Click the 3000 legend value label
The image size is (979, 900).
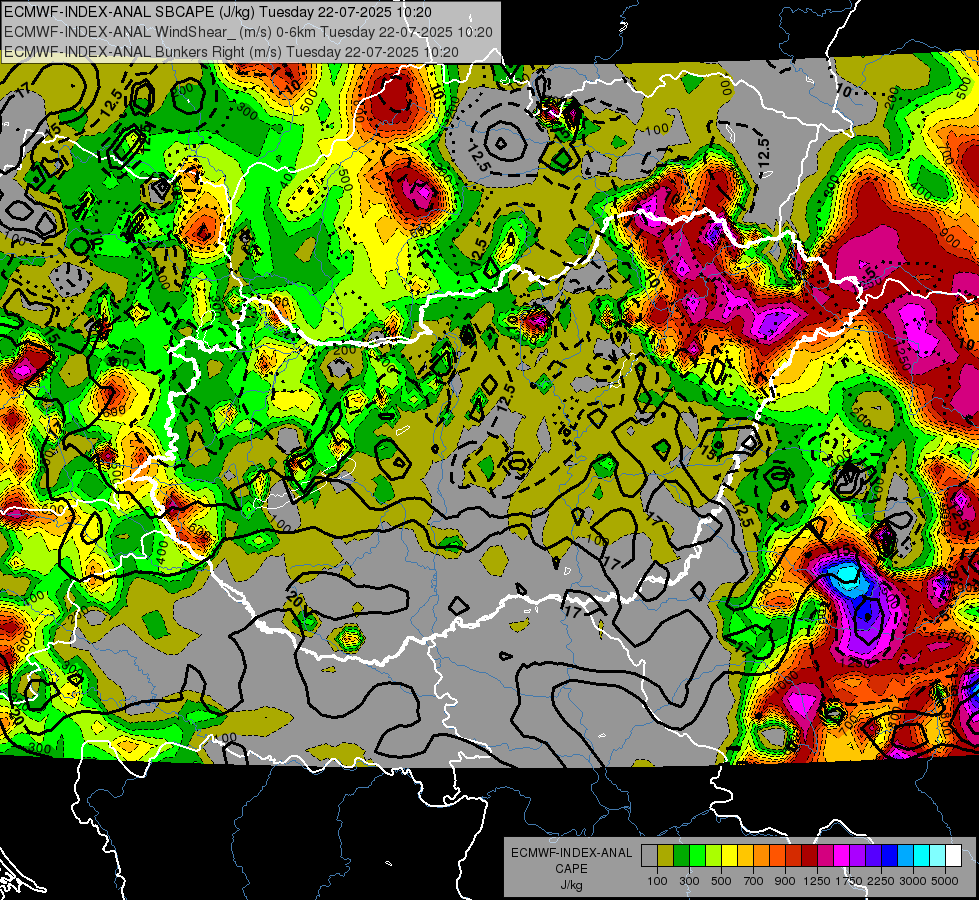tap(913, 881)
